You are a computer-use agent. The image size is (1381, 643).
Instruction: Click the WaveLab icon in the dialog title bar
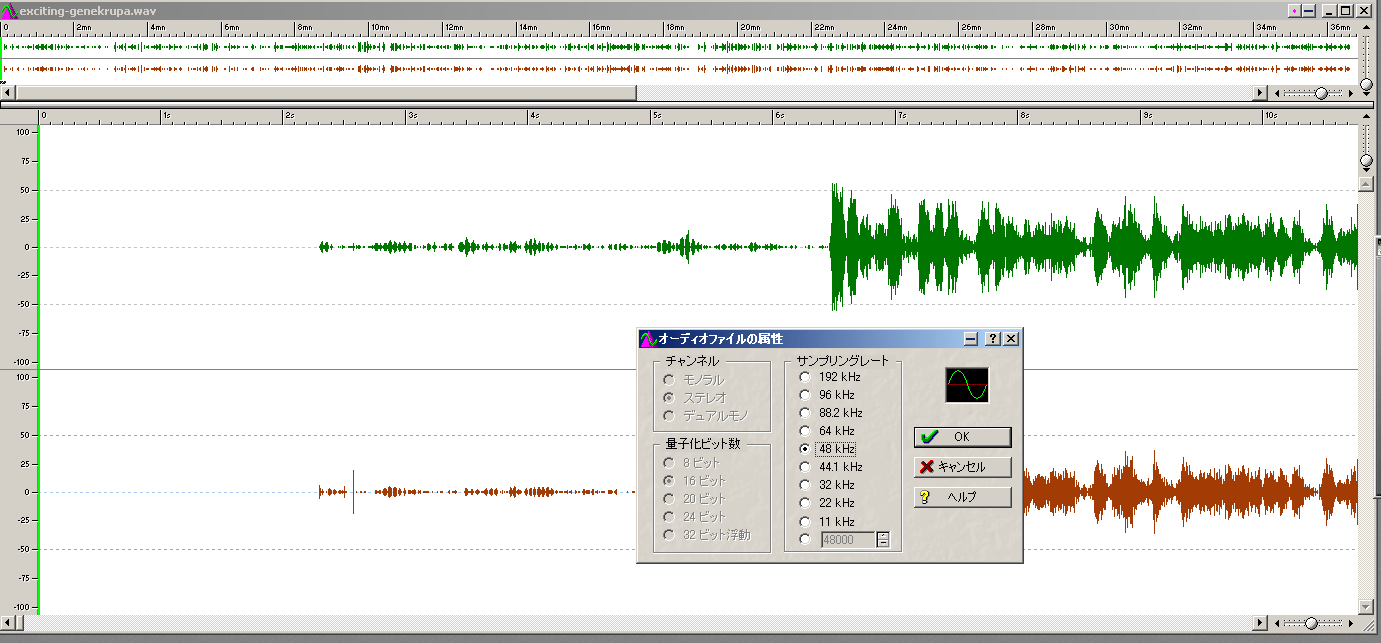[647, 339]
